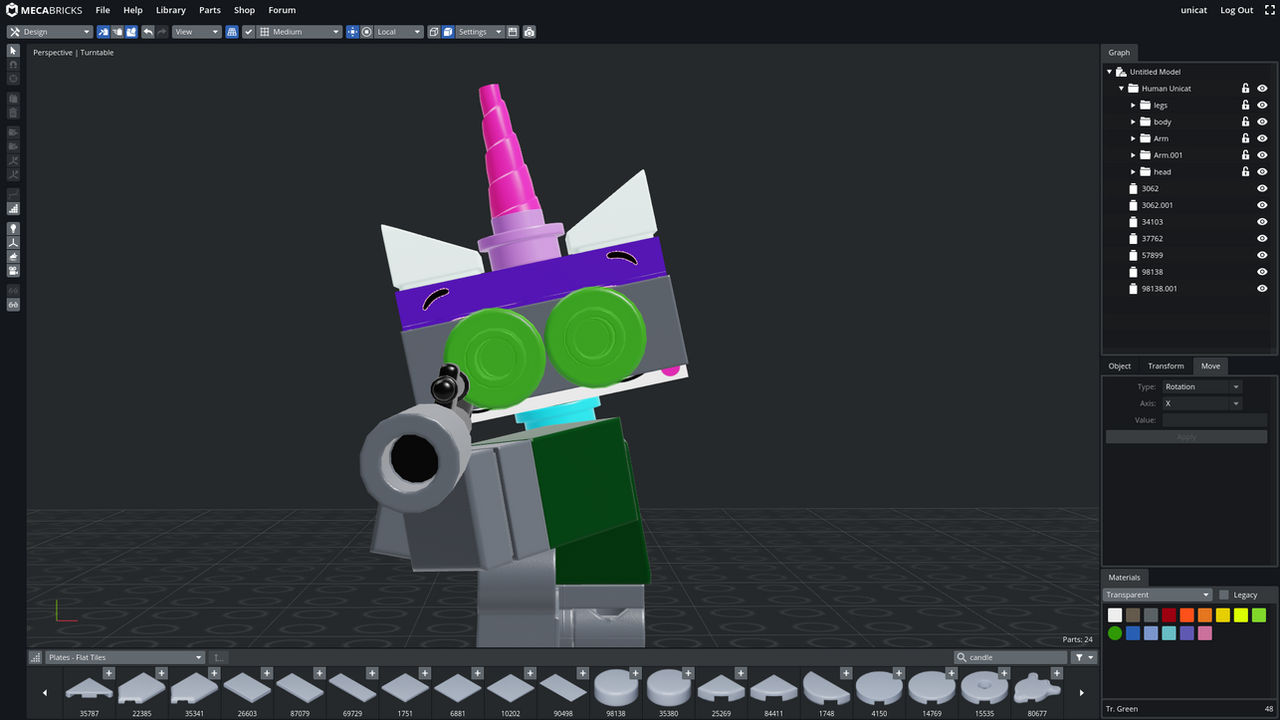This screenshot has height=720, width=1280.
Task: Open the File menu
Action: pos(103,10)
